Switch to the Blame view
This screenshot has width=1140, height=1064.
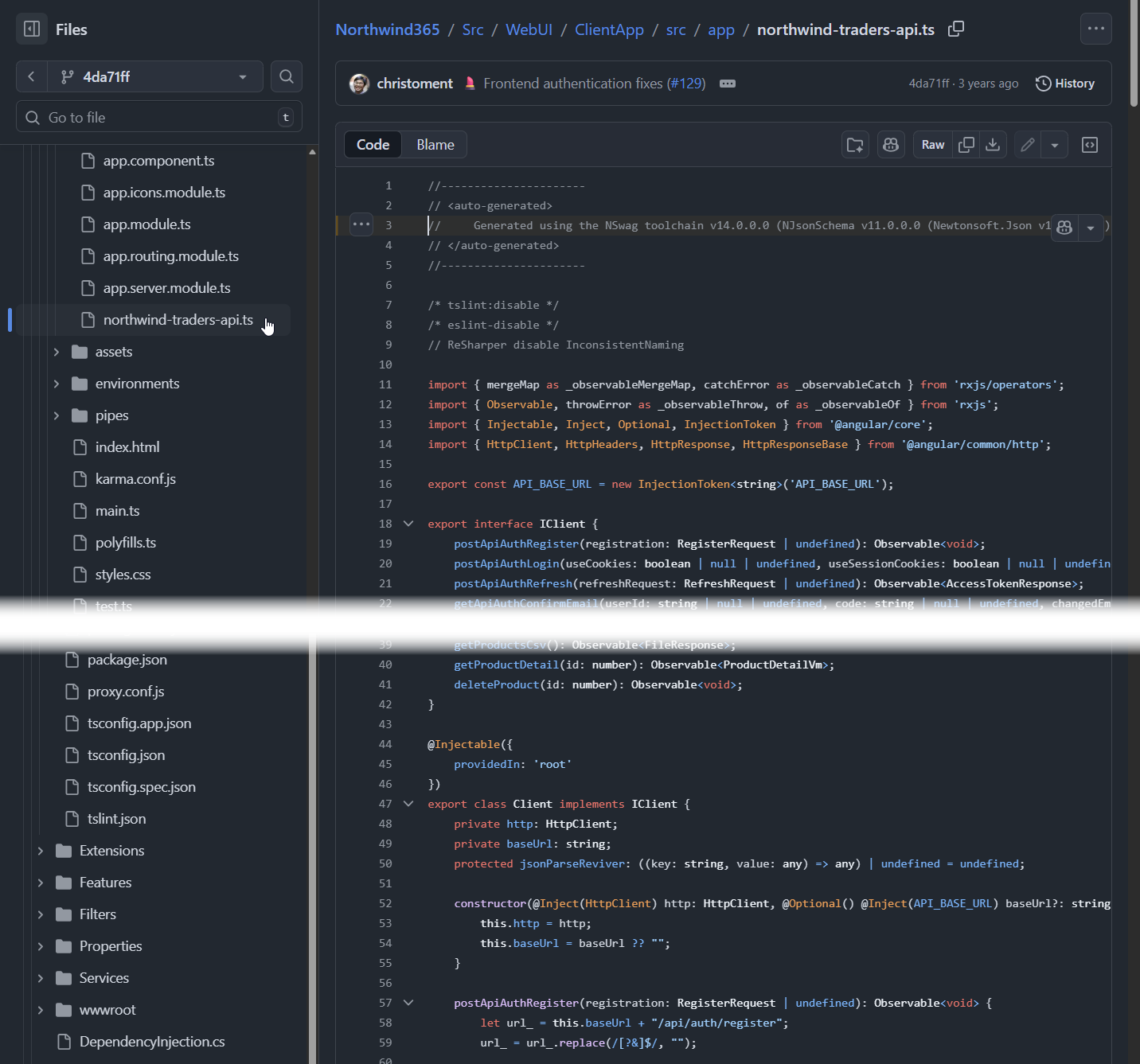click(x=435, y=145)
